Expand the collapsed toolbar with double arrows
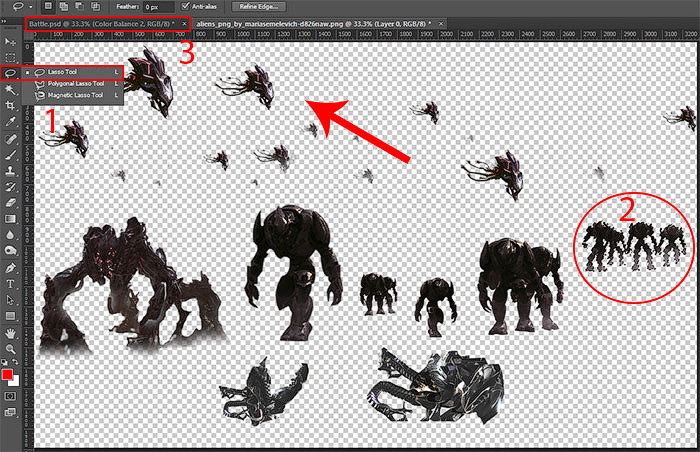The image size is (700, 452). click(x=4, y=21)
